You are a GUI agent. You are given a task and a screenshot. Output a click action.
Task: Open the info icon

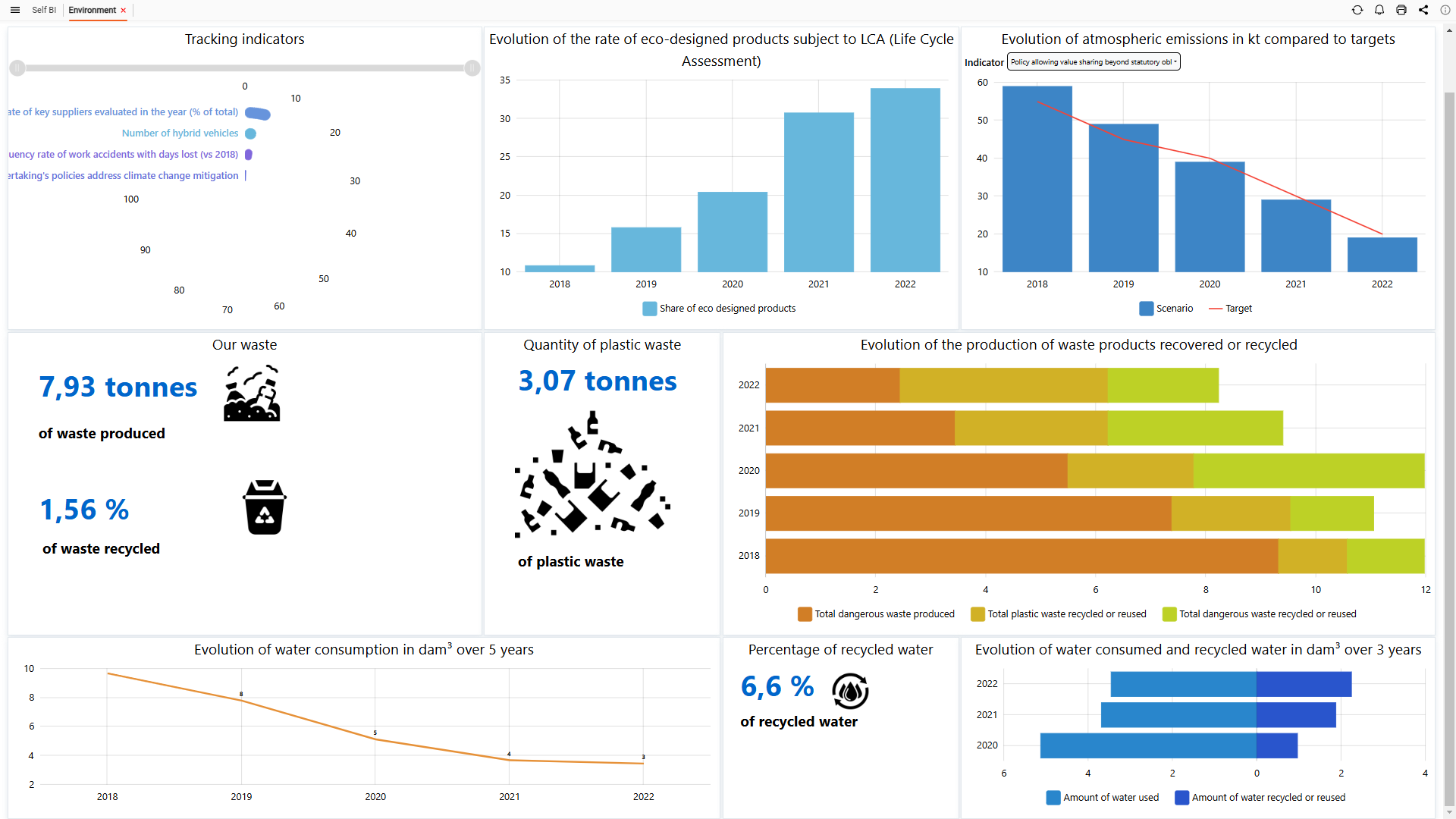pyautogui.click(x=1445, y=10)
